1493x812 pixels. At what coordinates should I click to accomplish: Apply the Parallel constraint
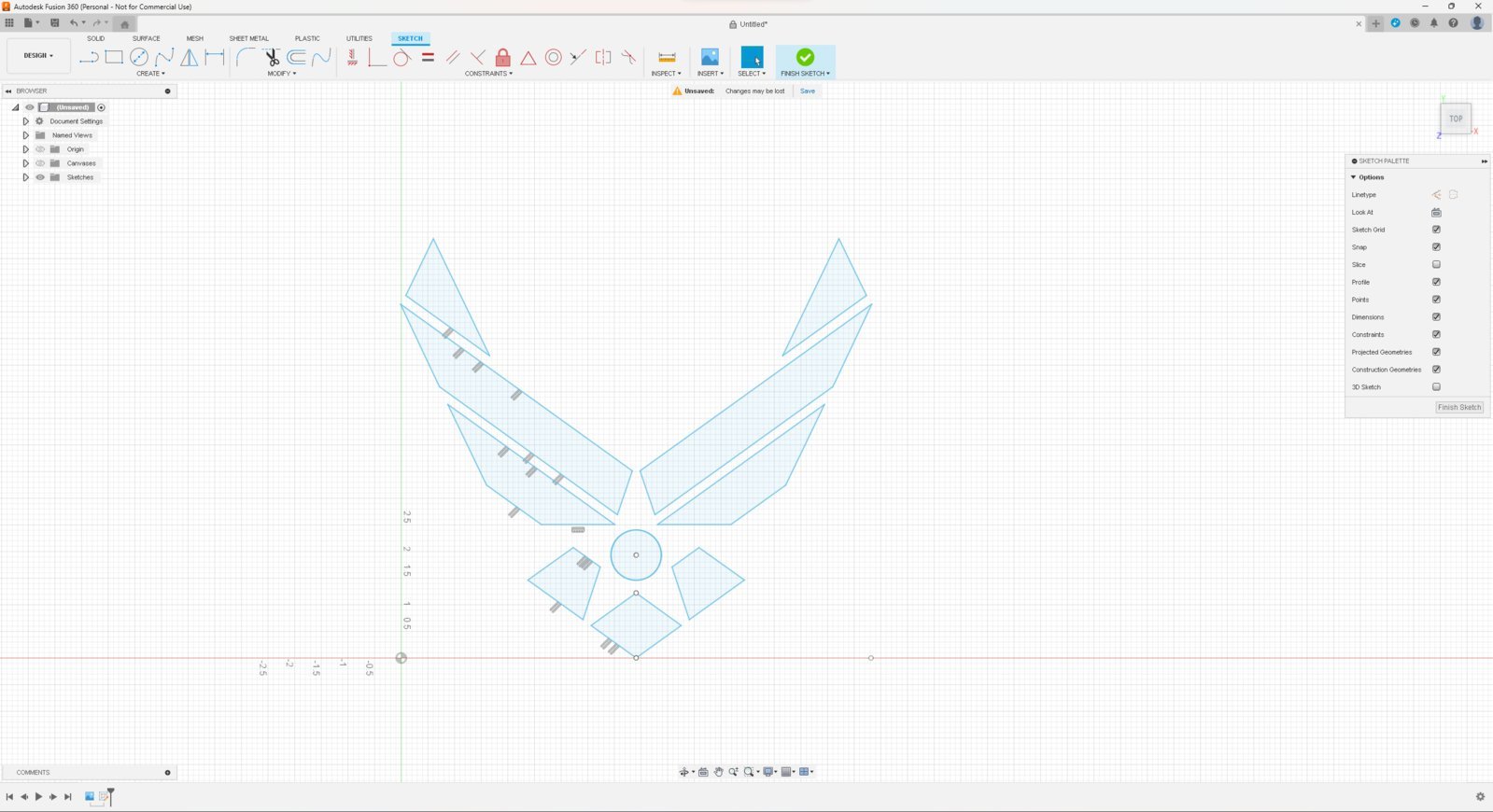(453, 58)
